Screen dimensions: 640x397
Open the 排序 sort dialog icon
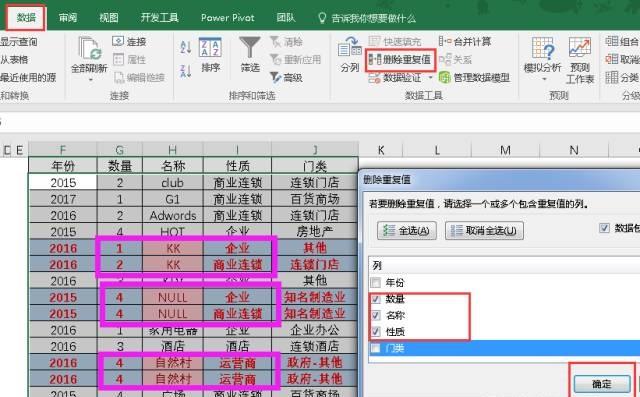(210, 48)
